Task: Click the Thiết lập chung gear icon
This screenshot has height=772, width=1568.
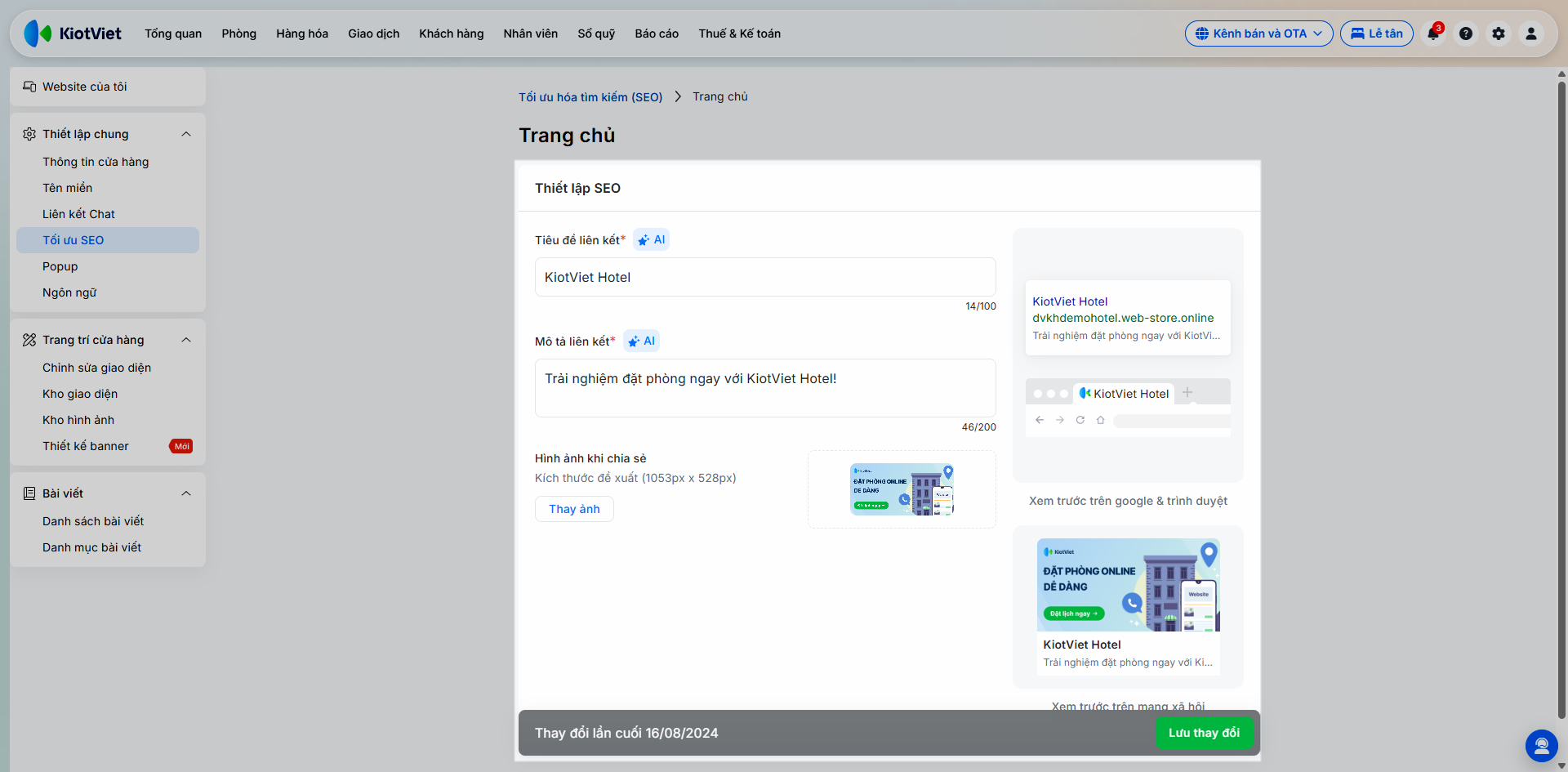Action: 29,134
